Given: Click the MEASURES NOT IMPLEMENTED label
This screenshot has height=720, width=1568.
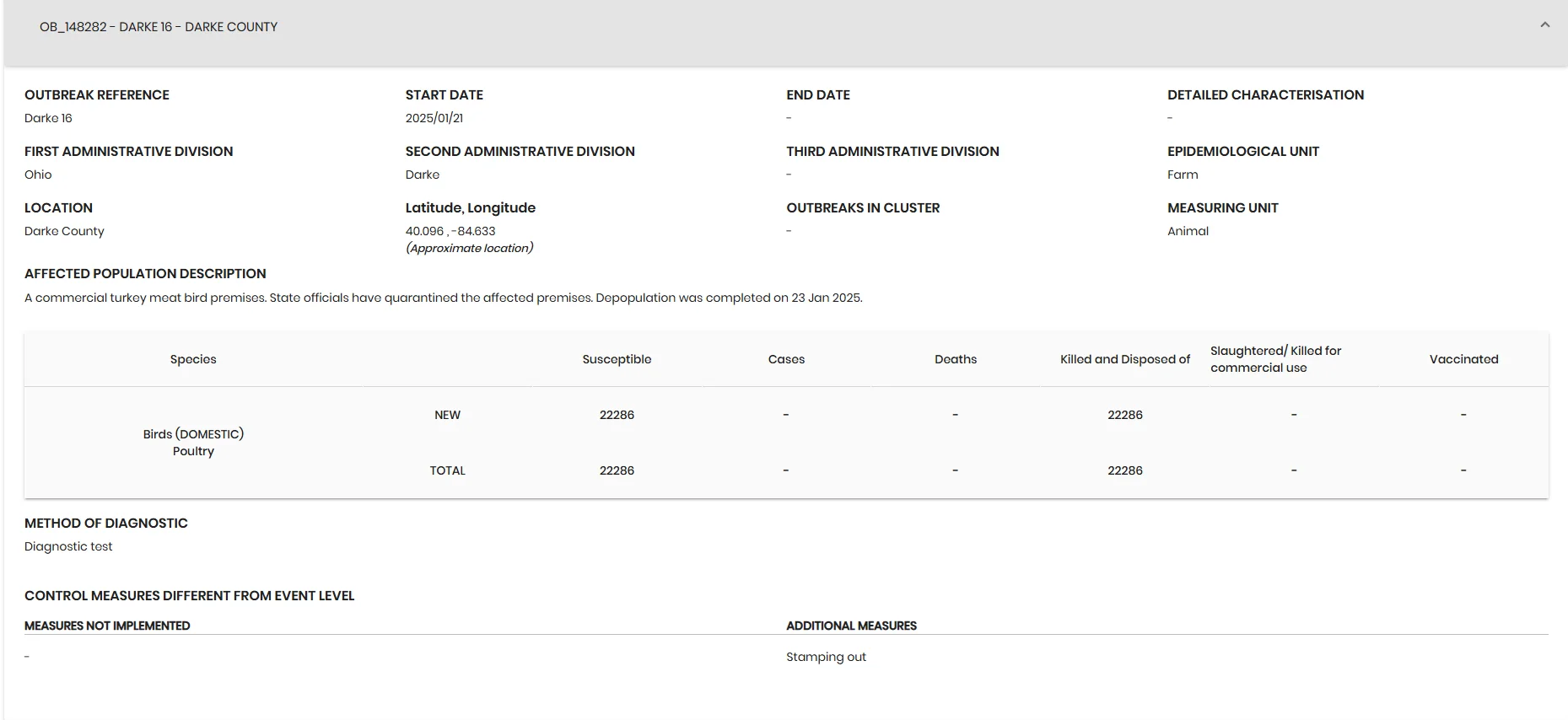Looking at the screenshot, I should click(x=107, y=626).
